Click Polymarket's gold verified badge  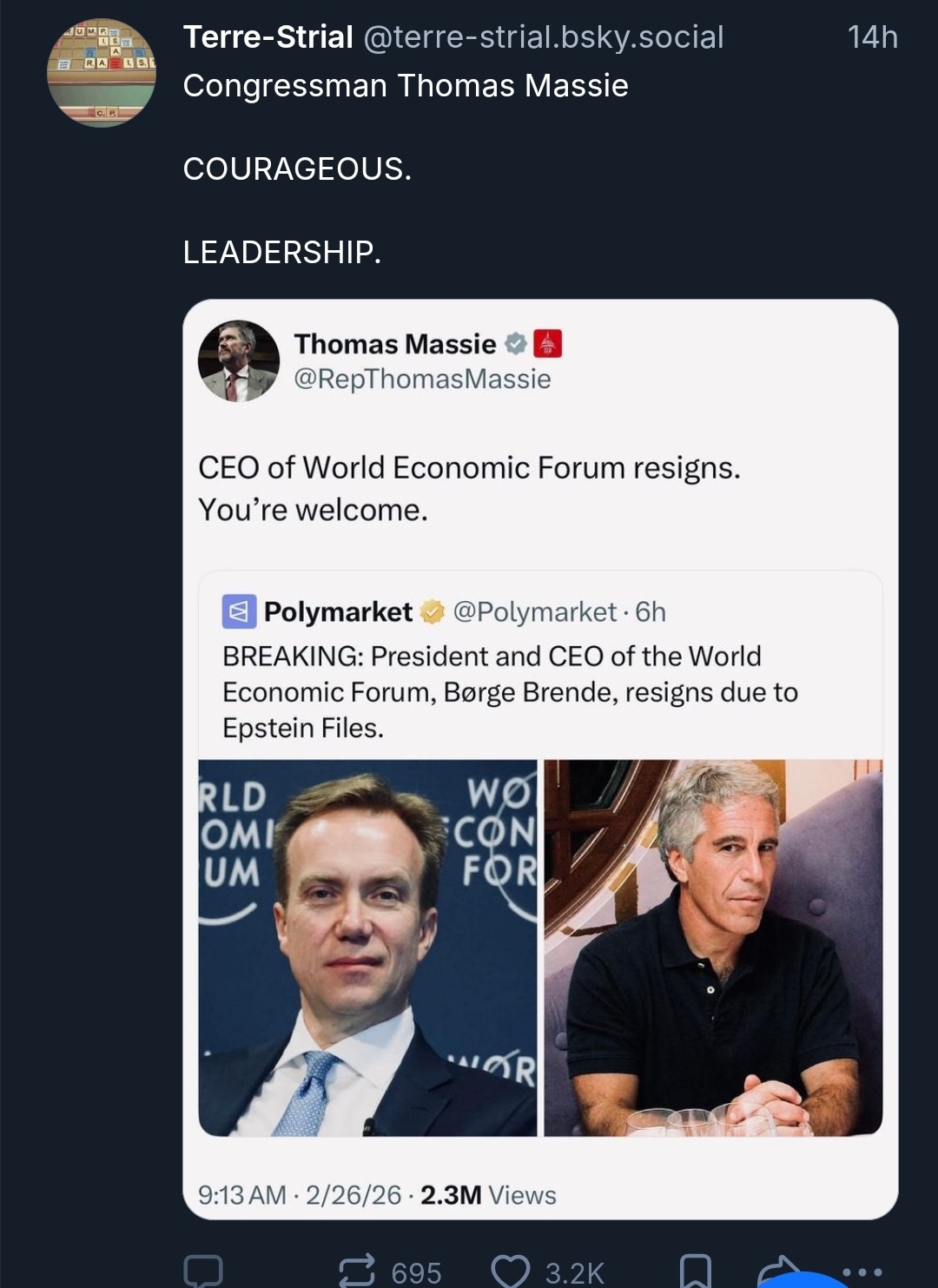[432, 612]
